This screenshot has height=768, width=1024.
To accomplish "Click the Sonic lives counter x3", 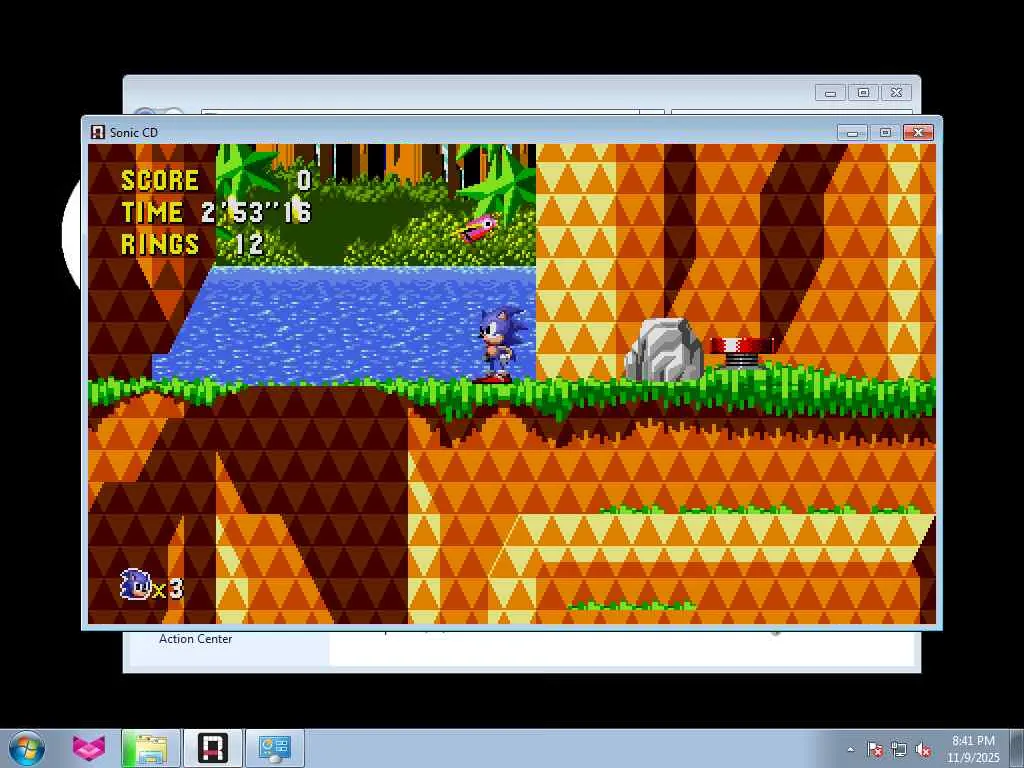I will click(x=152, y=585).
